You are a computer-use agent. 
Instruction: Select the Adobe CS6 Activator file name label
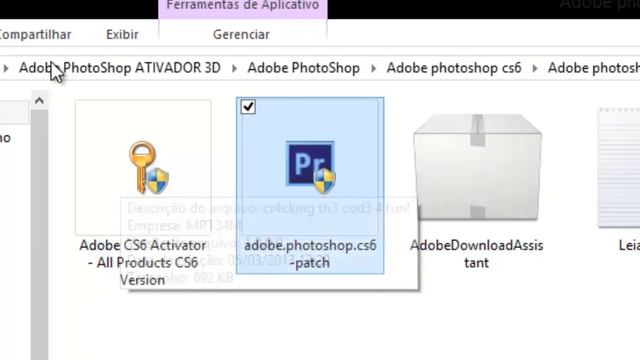point(142,262)
